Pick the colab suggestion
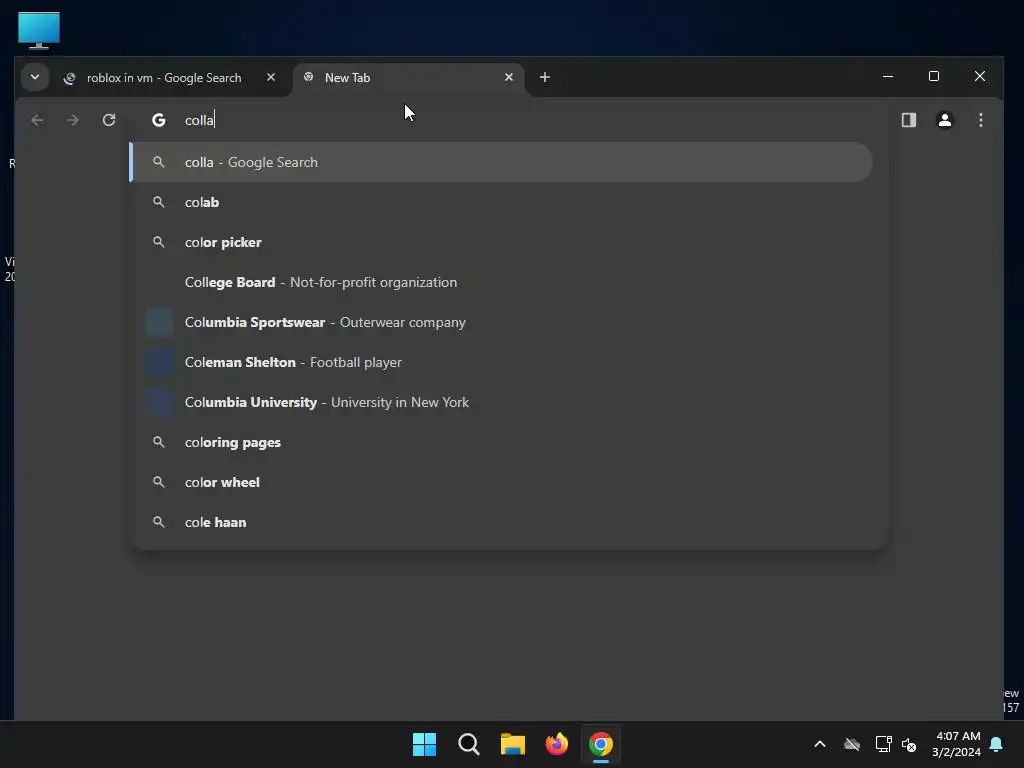Image resolution: width=1024 pixels, height=768 pixels. click(x=501, y=202)
